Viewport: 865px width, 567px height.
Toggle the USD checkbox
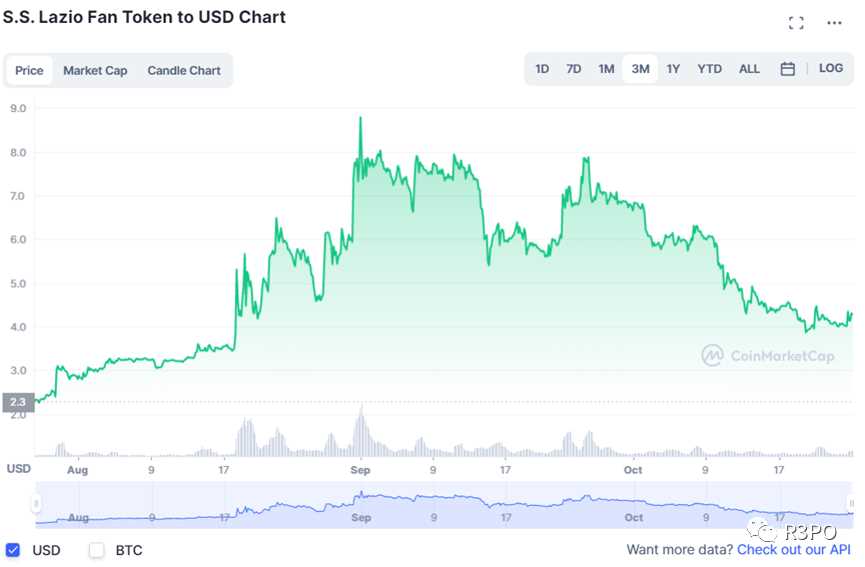pos(13,550)
